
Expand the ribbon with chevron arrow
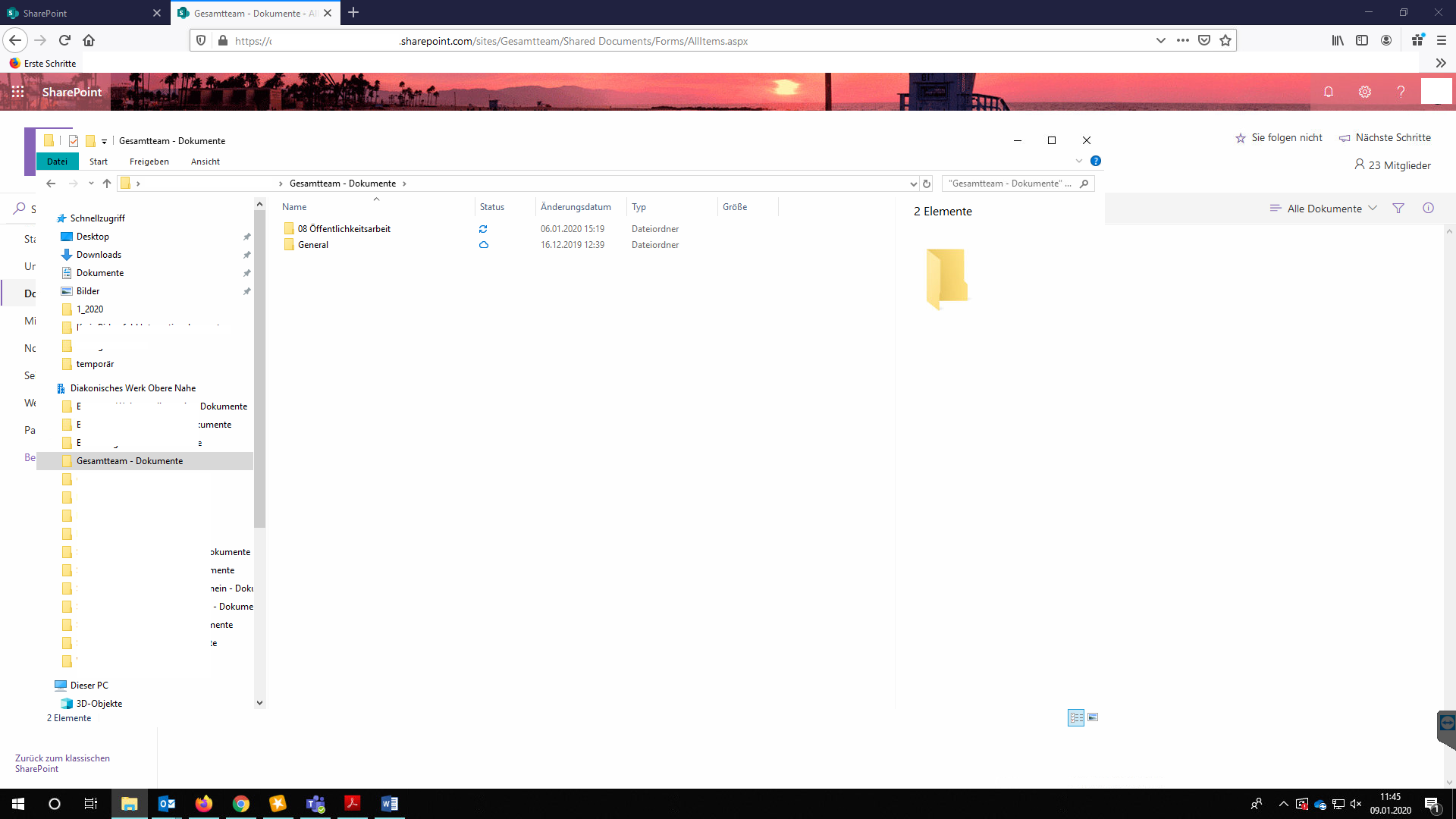click(x=1079, y=161)
